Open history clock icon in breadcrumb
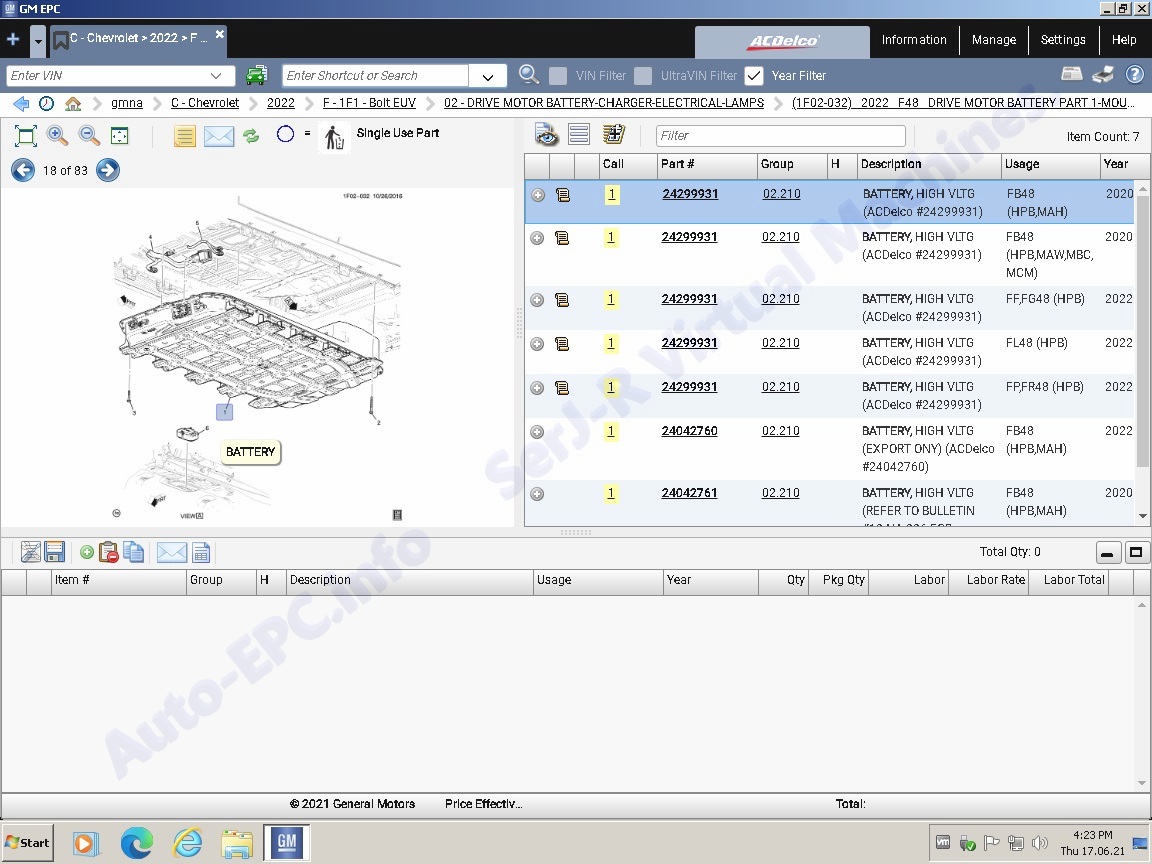The height and width of the screenshot is (864, 1152). [x=46, y=104]
